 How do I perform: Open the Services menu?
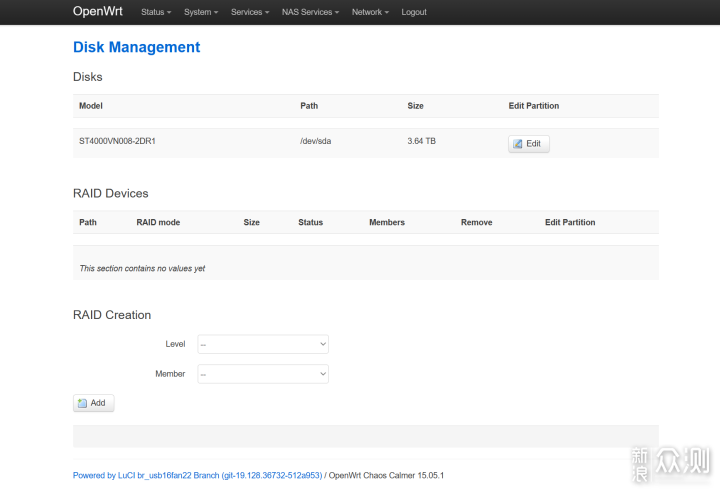[x=250, y=12]
